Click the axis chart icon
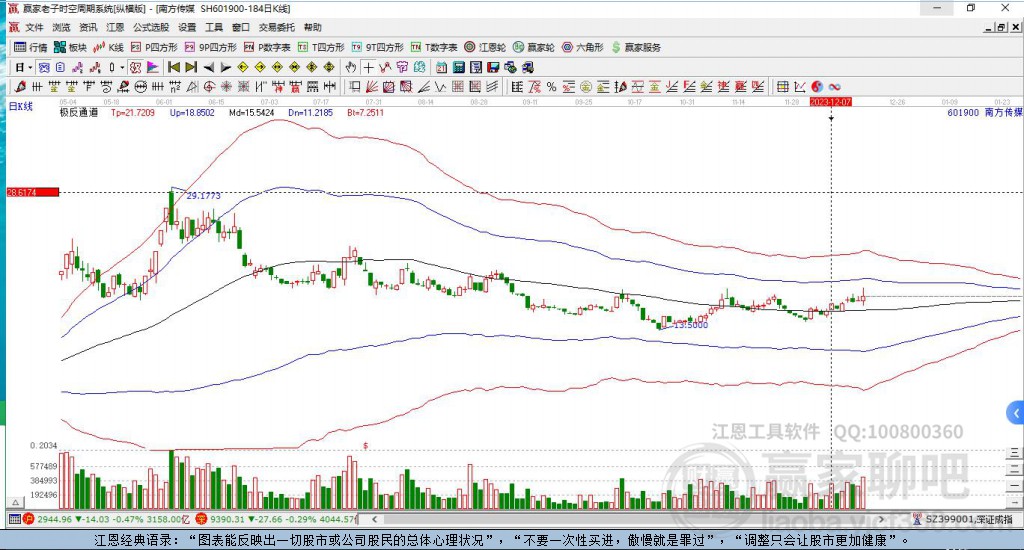 800,86
